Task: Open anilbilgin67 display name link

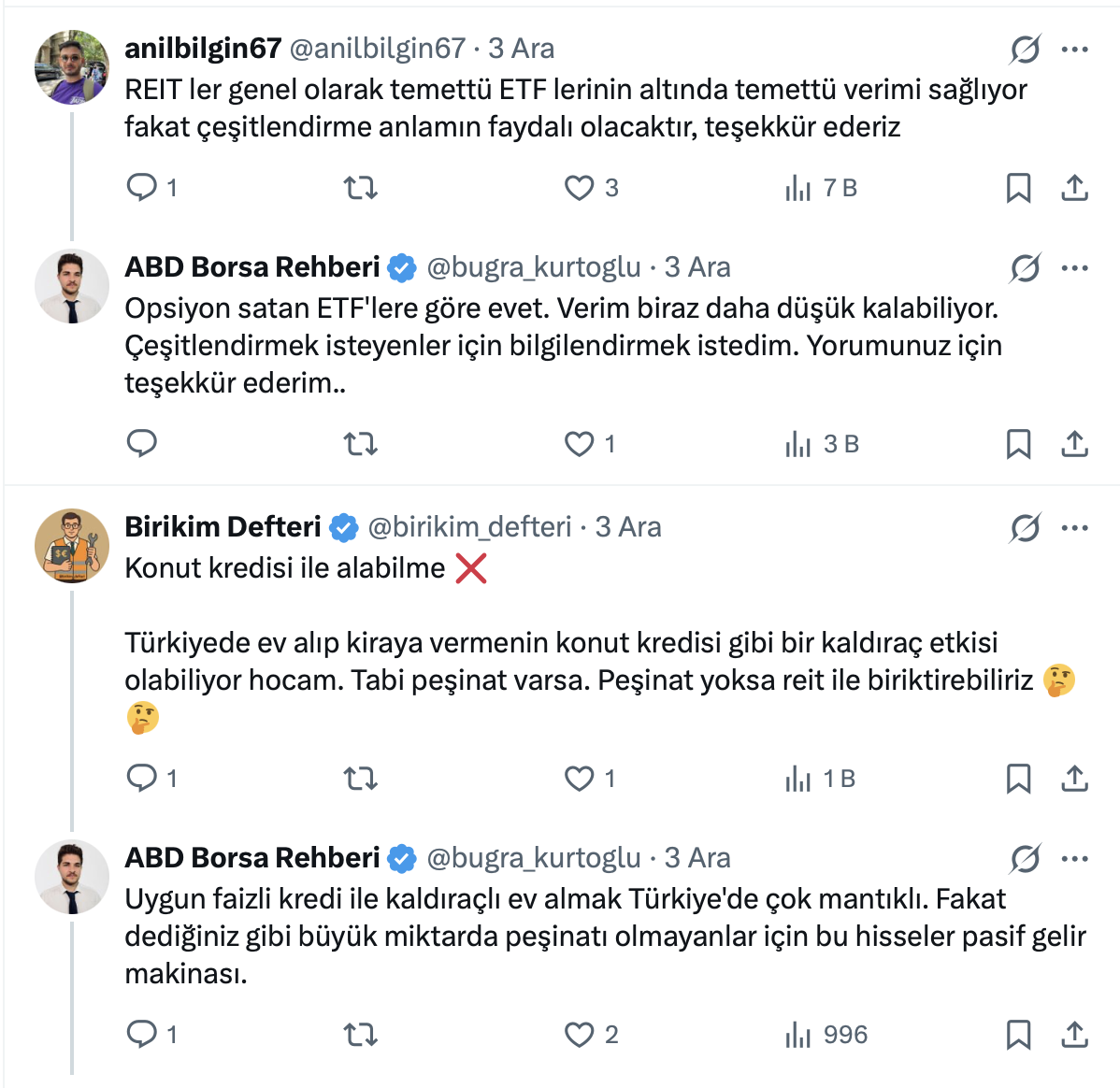Action: coord(203,49)
